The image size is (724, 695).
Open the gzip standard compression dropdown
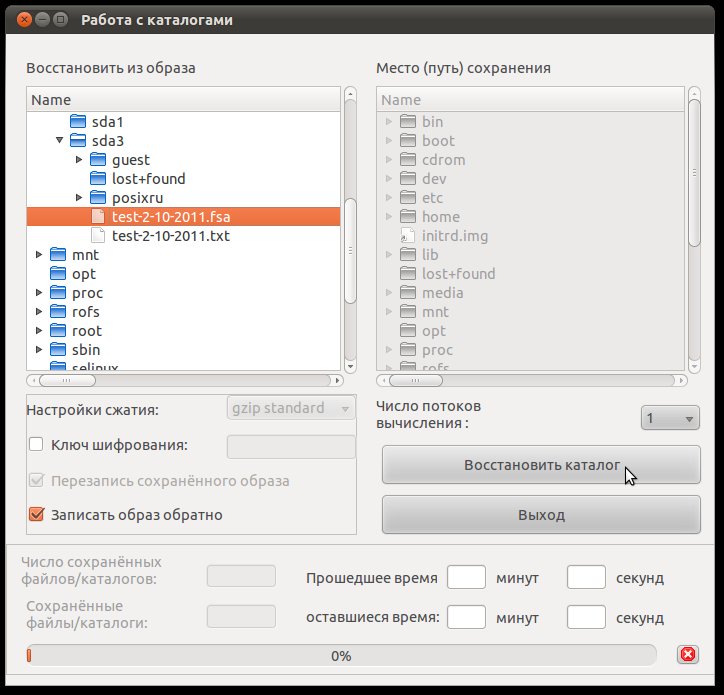(291, 408)
